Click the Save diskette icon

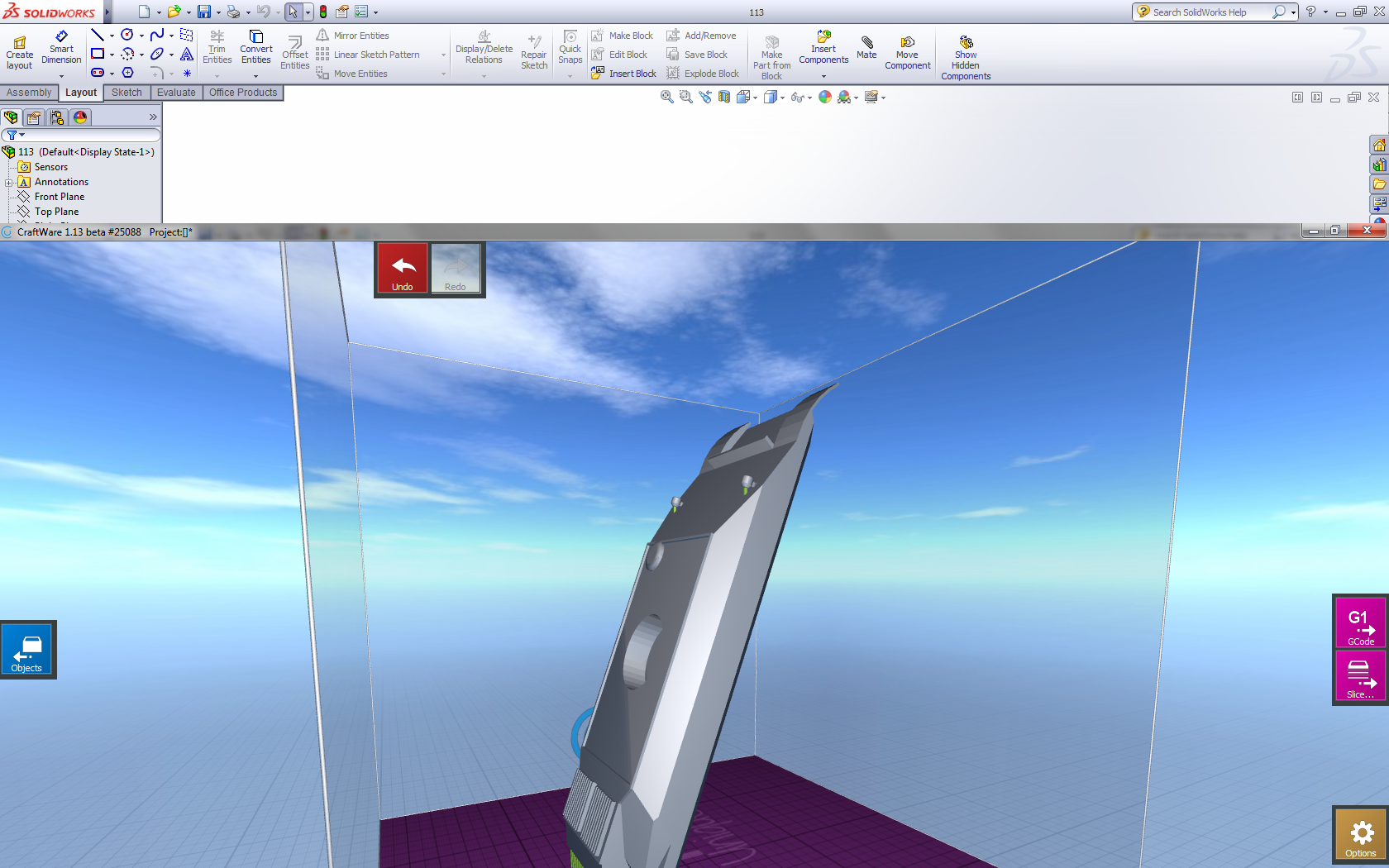203,12
